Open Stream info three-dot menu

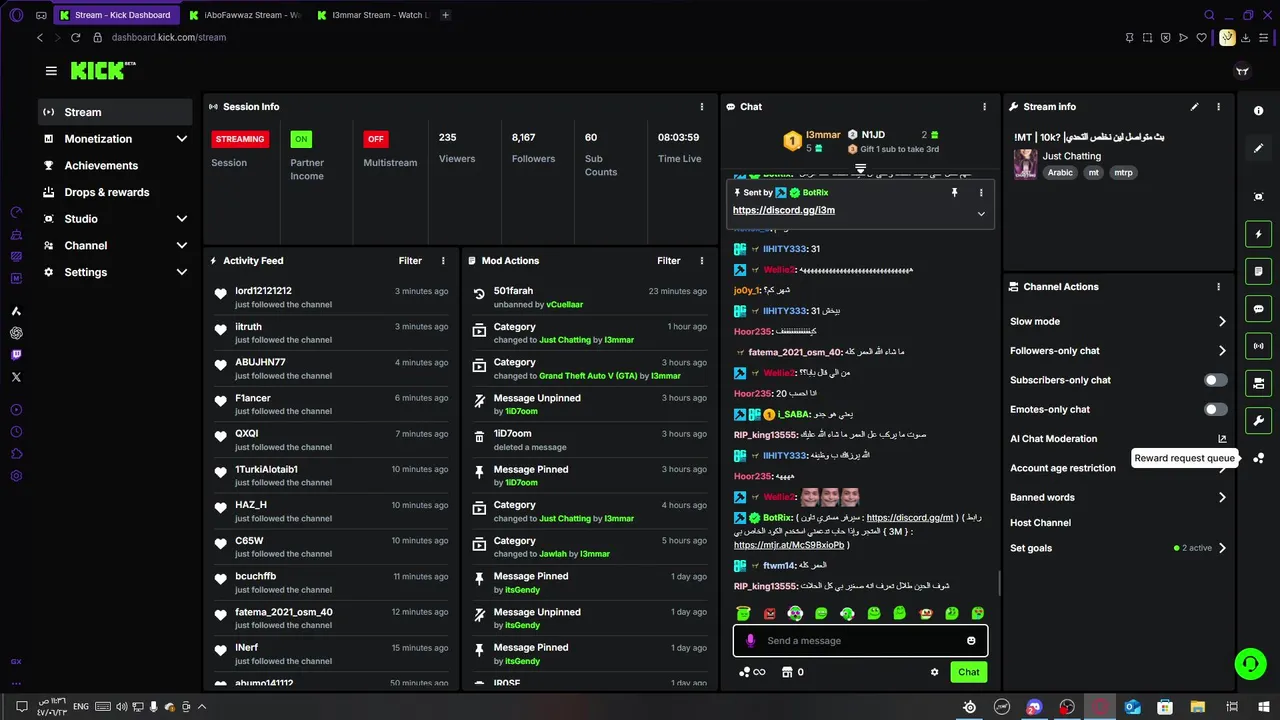coord(1218,107)
